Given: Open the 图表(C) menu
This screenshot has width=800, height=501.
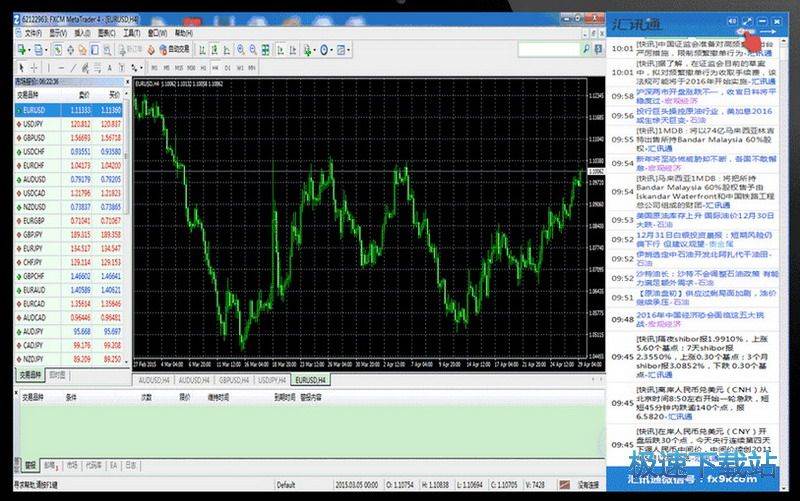Looking at the screenshot, I should [x=107, y=33].
